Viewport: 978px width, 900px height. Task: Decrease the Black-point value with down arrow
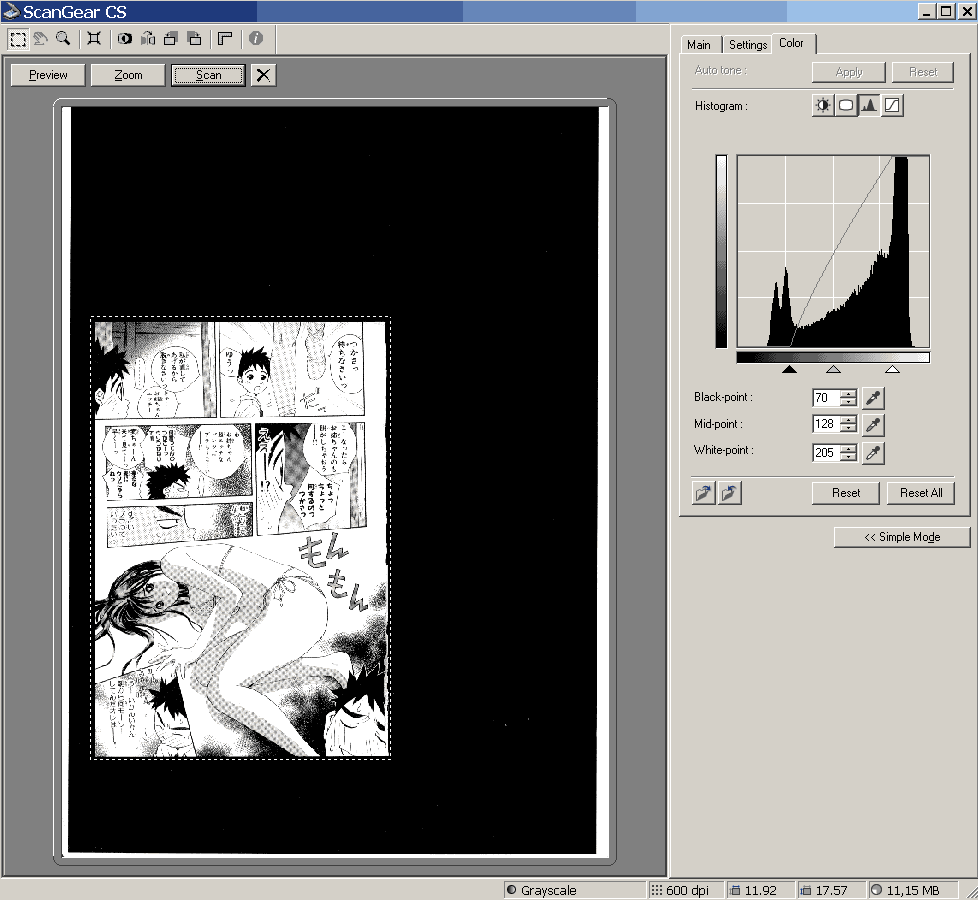848,402
